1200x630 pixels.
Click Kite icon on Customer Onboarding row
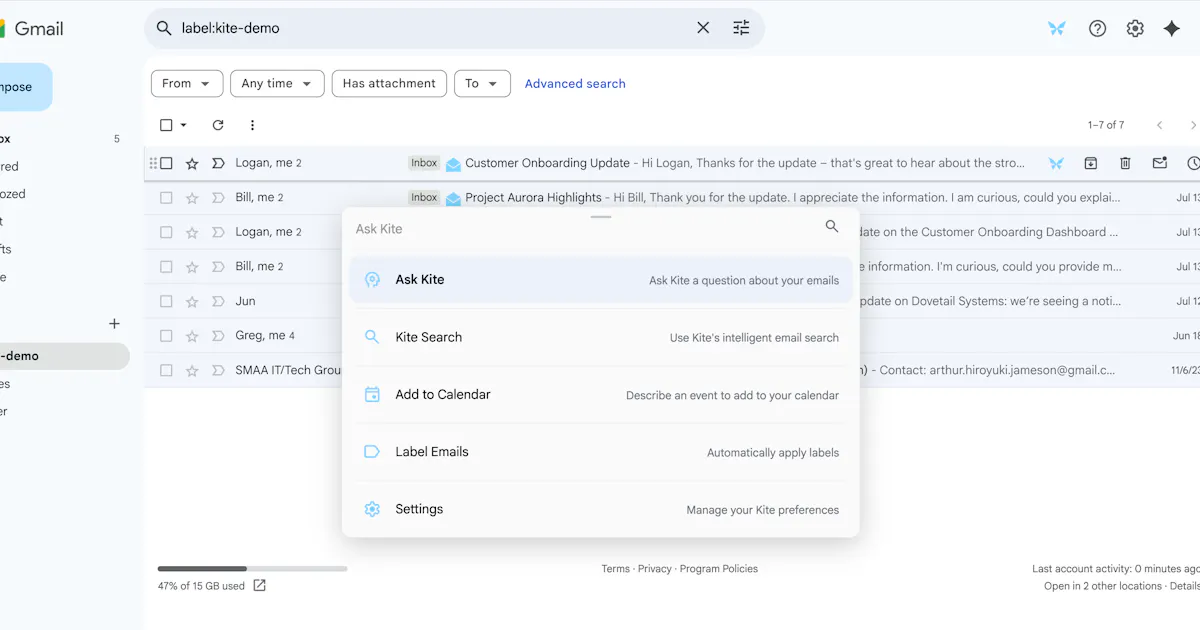click(1056, 163)
